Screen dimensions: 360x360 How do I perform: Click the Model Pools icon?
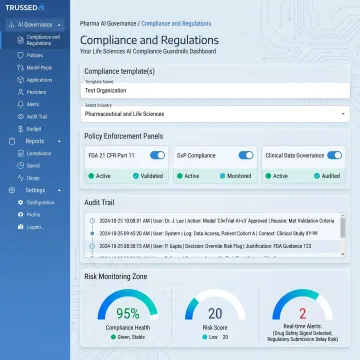pyautogui.click(x=20, y=68)
